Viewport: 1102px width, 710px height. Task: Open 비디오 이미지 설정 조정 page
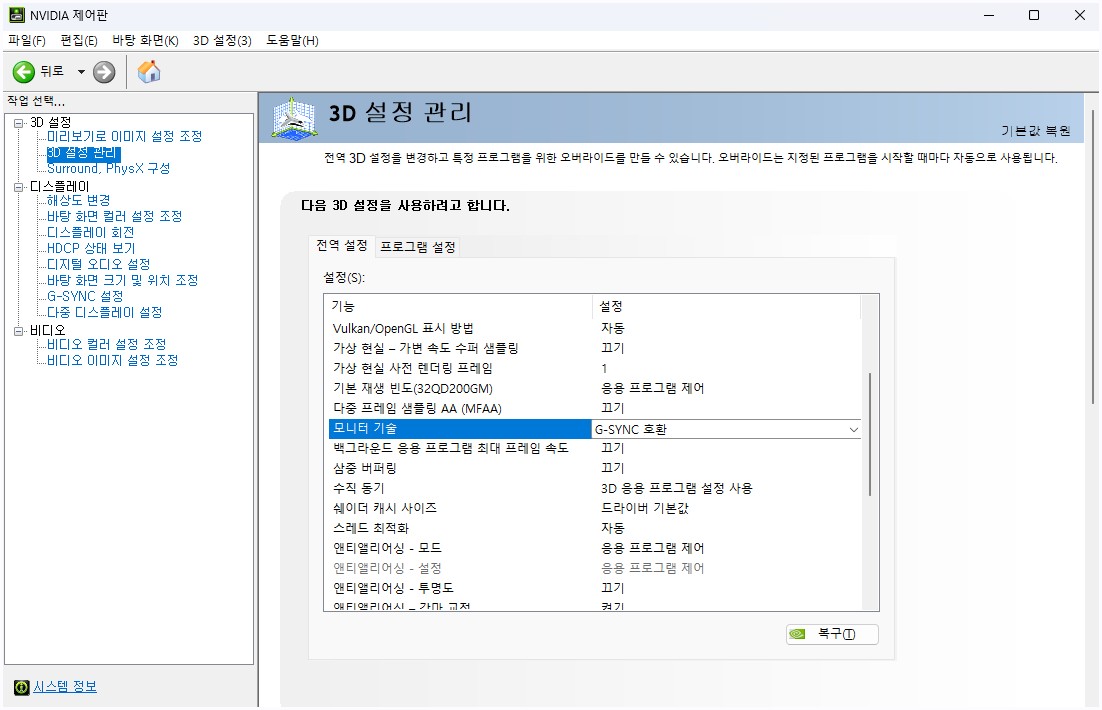[112, 361]
